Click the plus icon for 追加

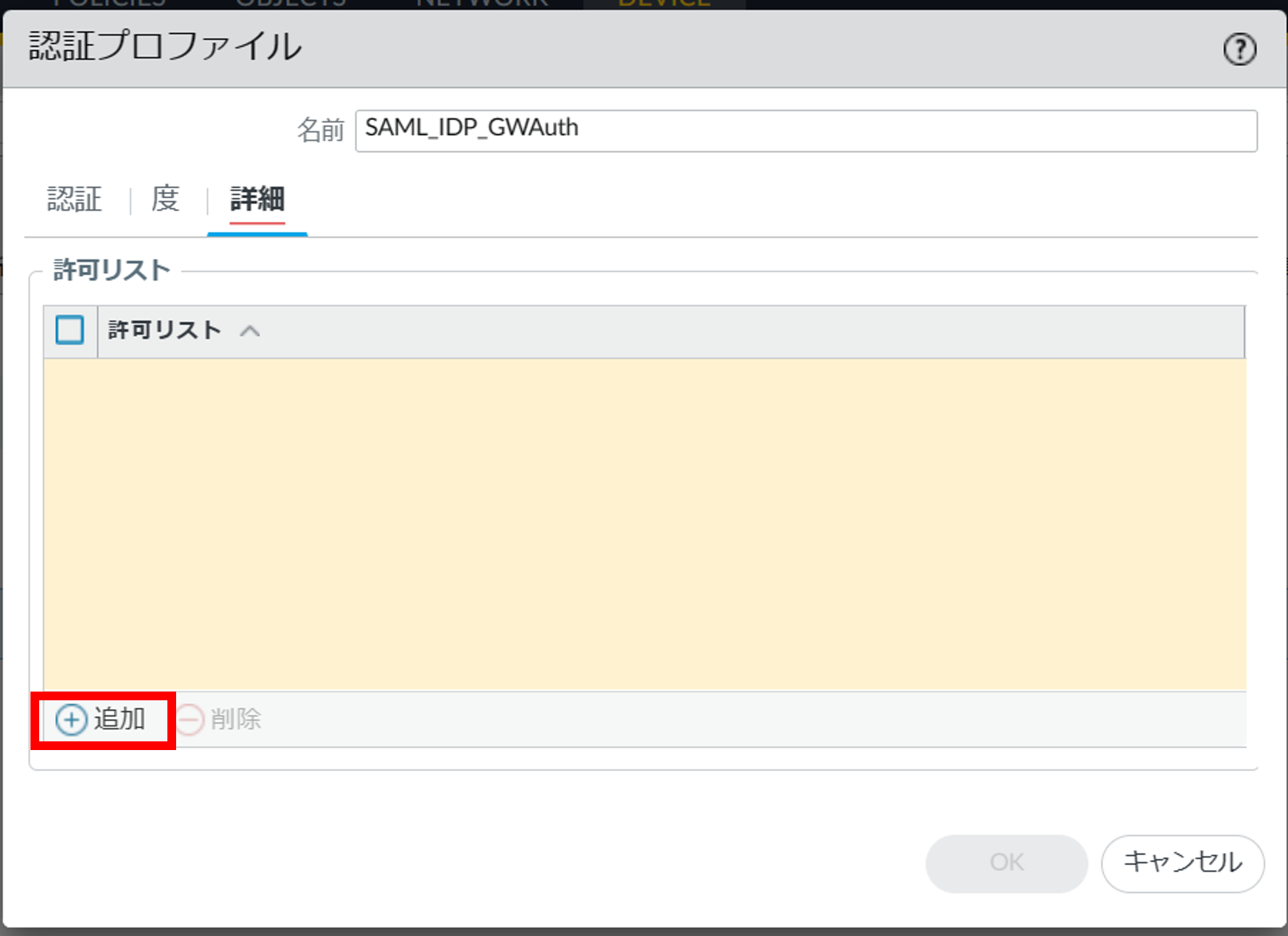pos(71,720)
